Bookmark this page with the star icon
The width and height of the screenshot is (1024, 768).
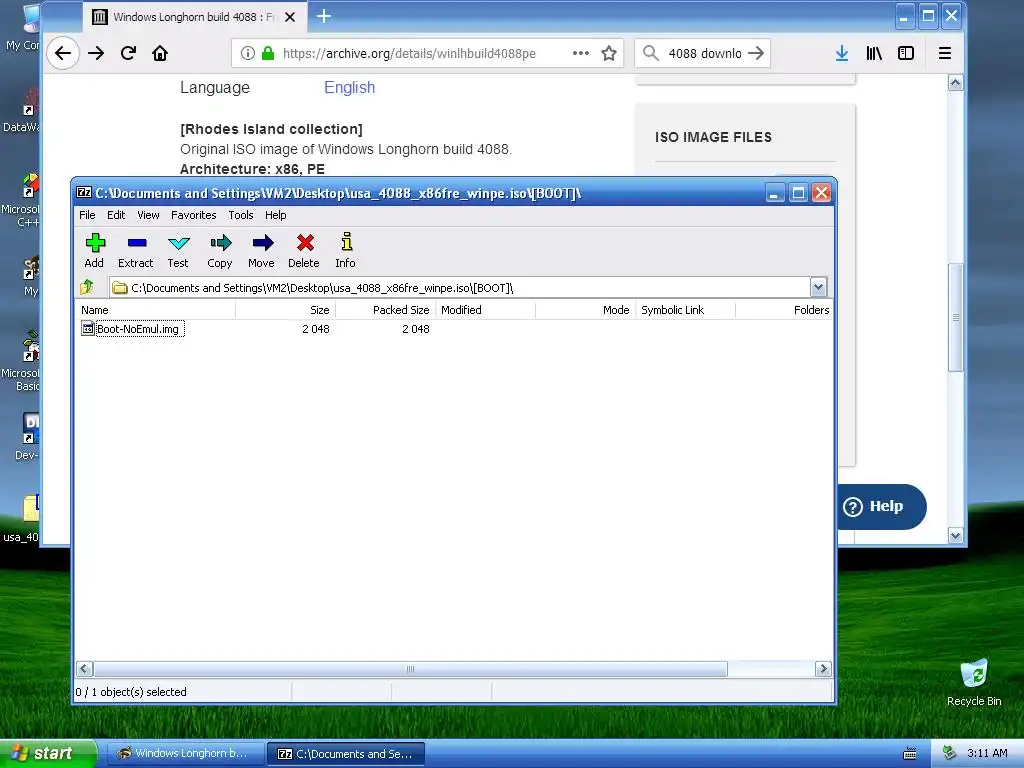point(609,54)
